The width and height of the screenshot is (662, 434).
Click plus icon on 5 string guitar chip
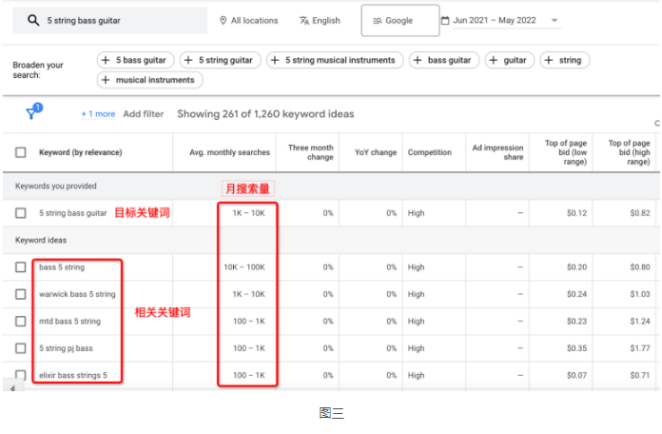(189, 60)
